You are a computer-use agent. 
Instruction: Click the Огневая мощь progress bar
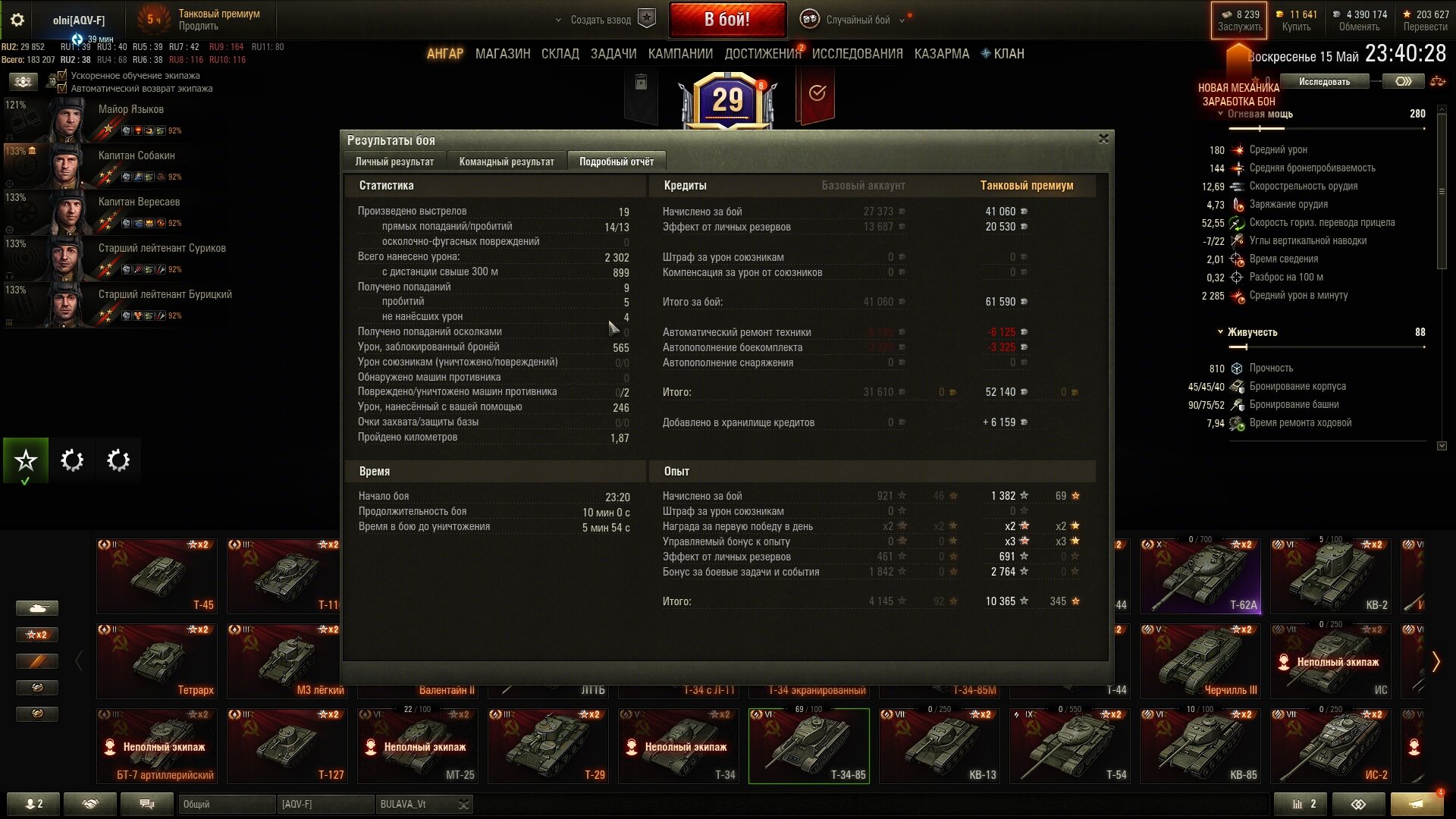pos(1326,129)
